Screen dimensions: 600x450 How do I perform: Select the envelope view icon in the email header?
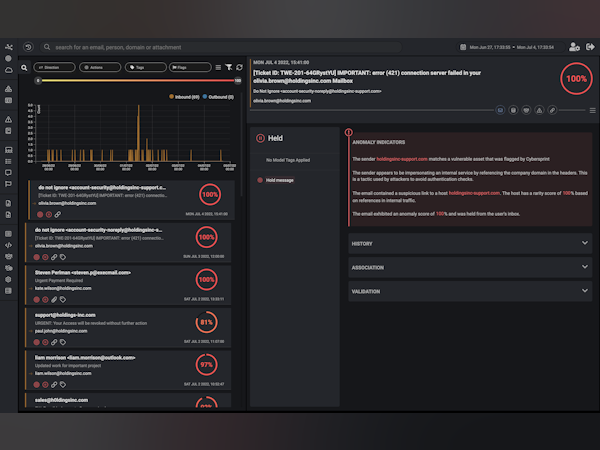(x=500, y=110)
